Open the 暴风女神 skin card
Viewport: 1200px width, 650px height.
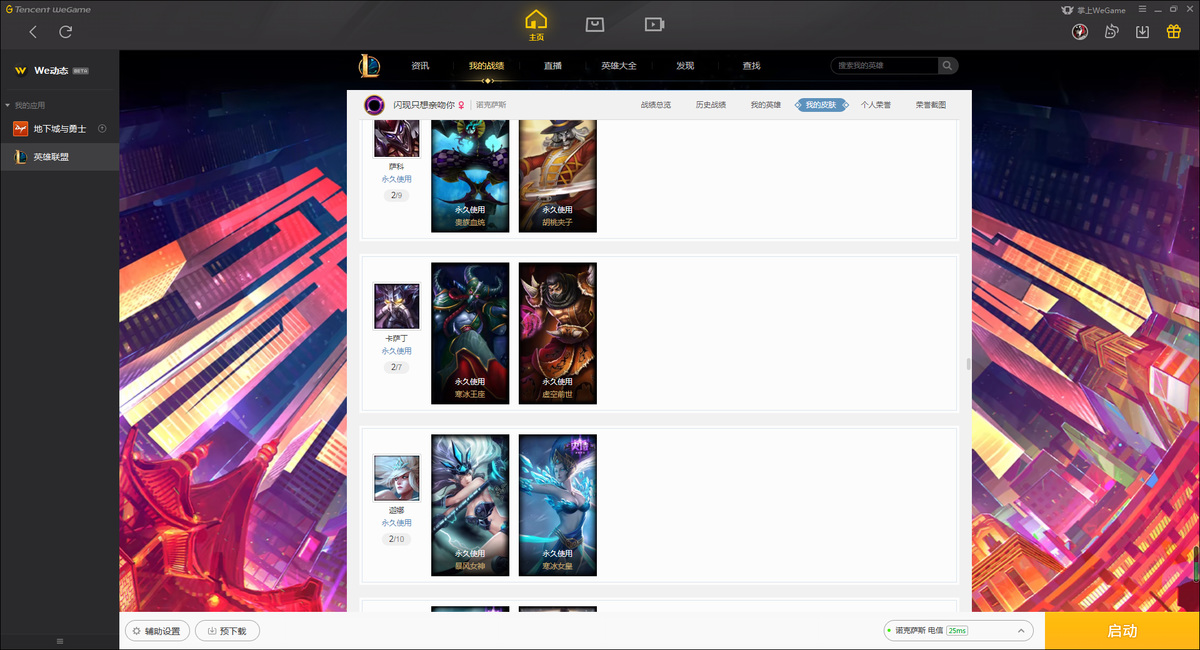[x=470, y=505]
